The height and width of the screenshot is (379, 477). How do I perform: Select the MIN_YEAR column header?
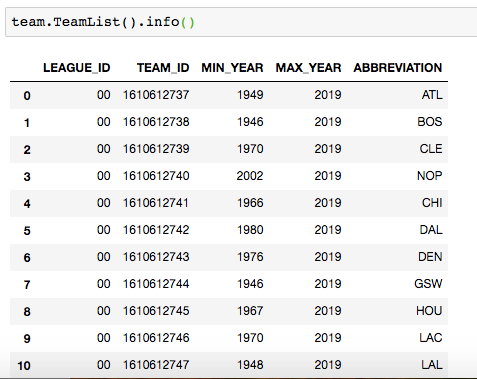232,68
